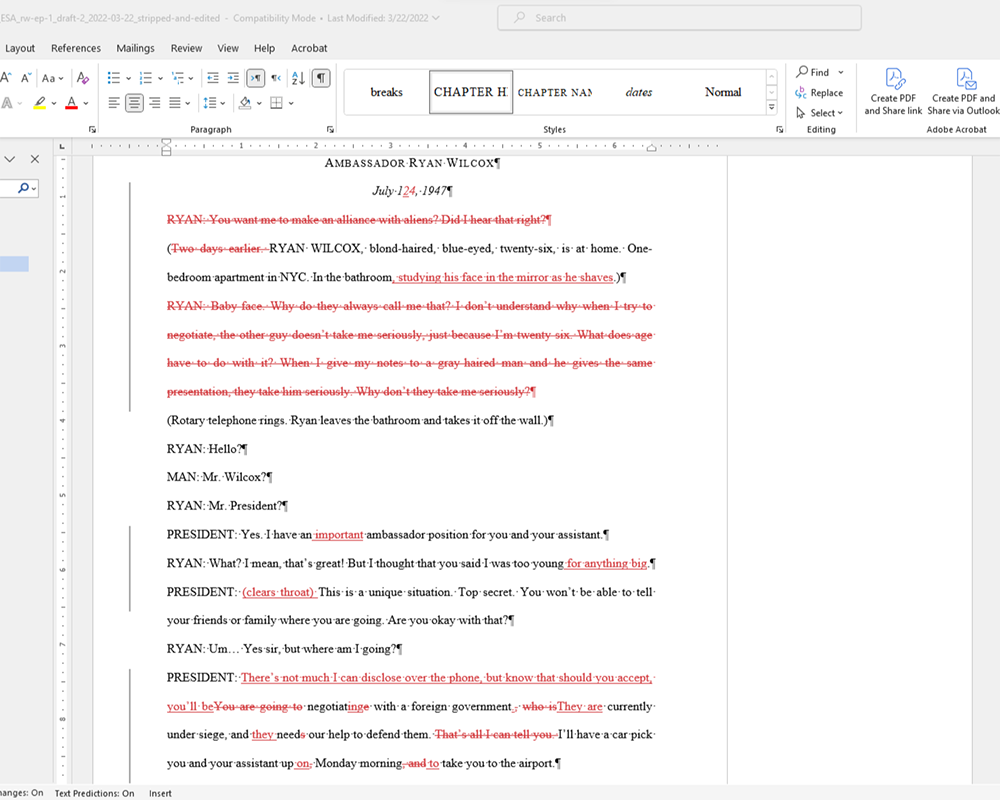
Task: Apply yellow text highlight color
Action: pos(40,103)
